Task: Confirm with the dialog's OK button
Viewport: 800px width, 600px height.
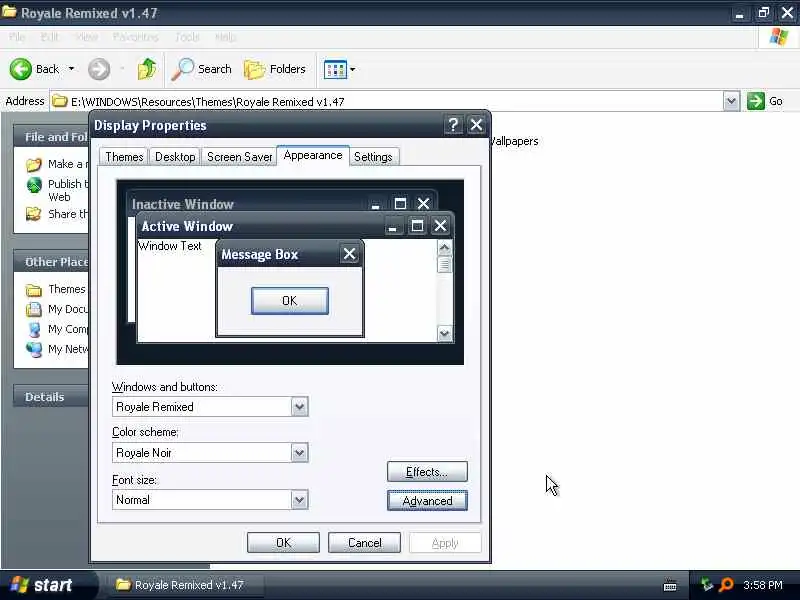Action: [x=283, y=542]
